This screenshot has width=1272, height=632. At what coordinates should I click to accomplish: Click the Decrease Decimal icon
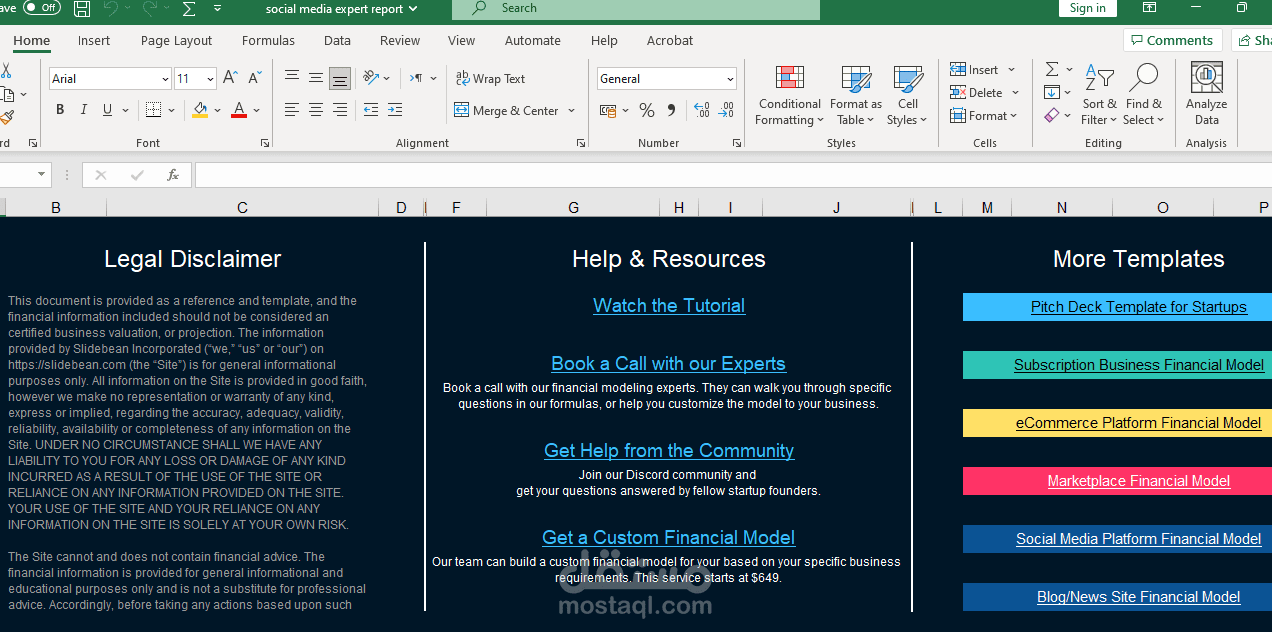pos(726,110)
